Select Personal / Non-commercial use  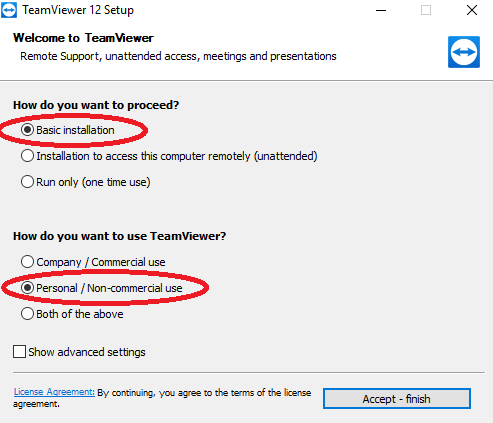point(102,288)
